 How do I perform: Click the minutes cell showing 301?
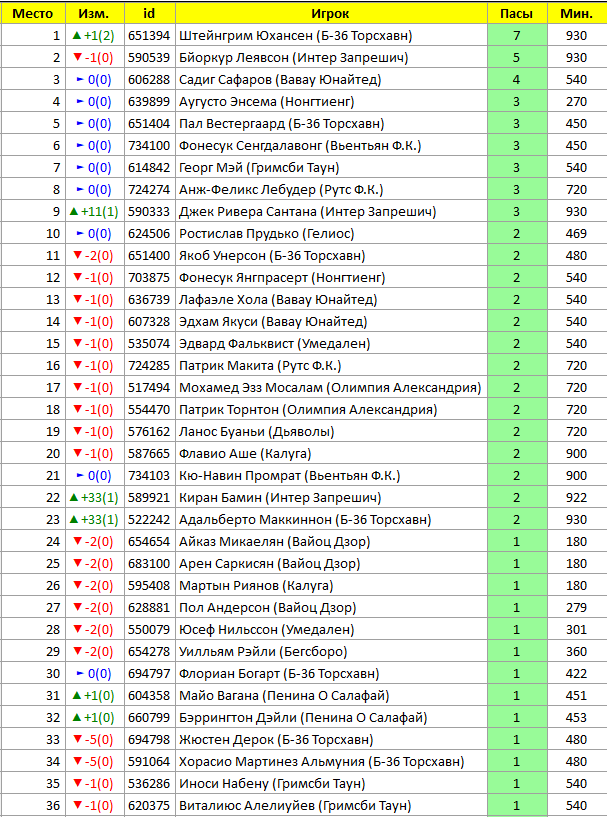577,629
